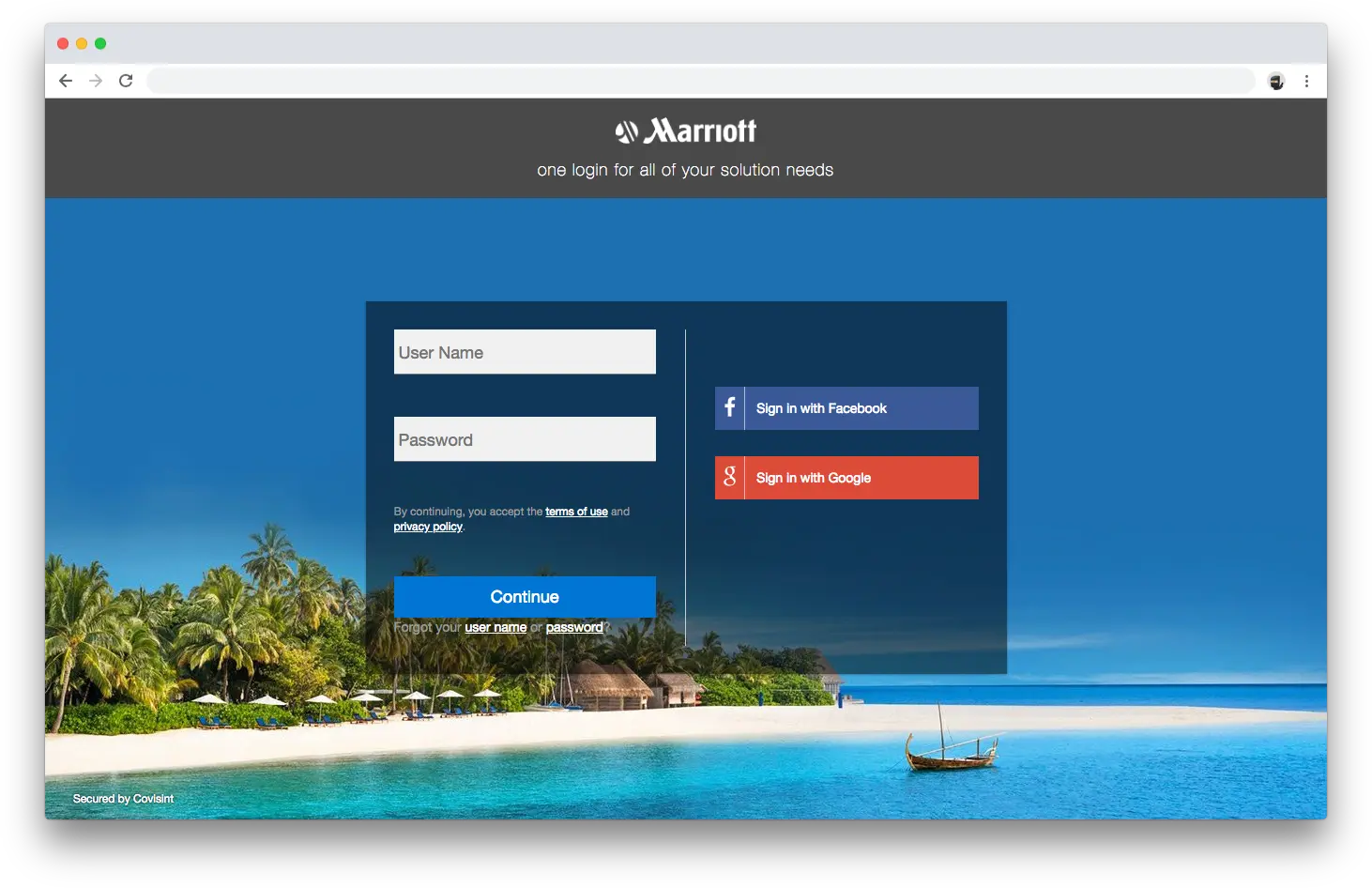Click the forgot password link

574,627
